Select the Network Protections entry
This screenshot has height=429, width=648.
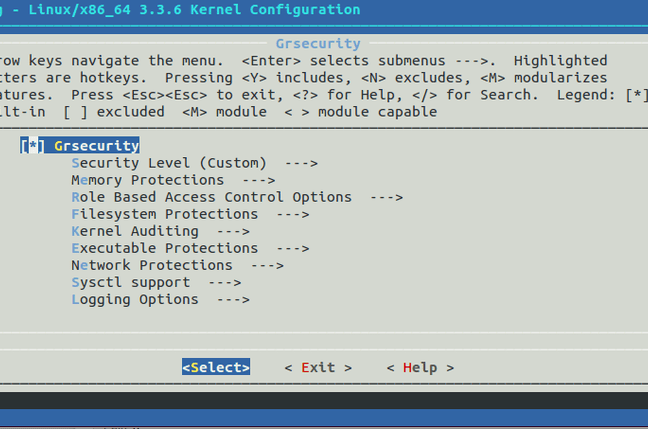coord(152,265)
